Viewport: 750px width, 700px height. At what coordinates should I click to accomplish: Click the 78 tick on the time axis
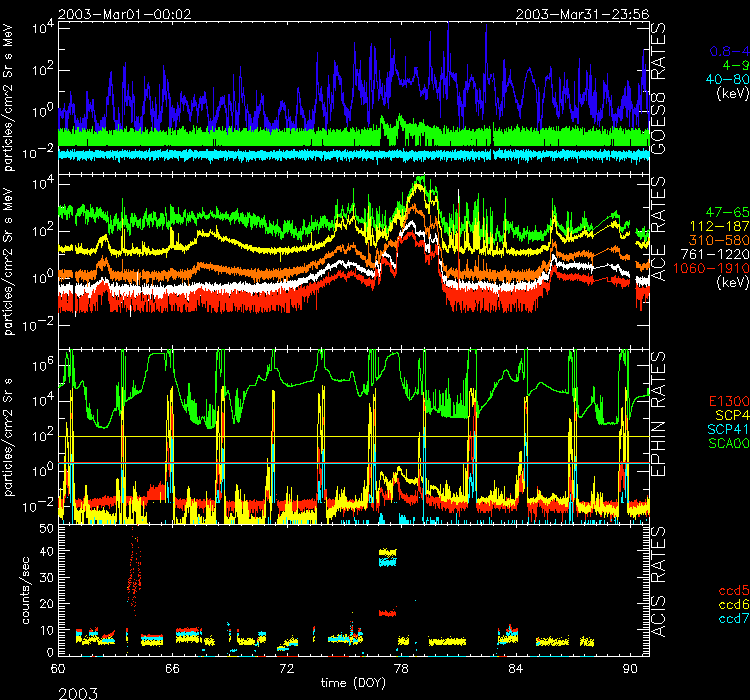401,667
